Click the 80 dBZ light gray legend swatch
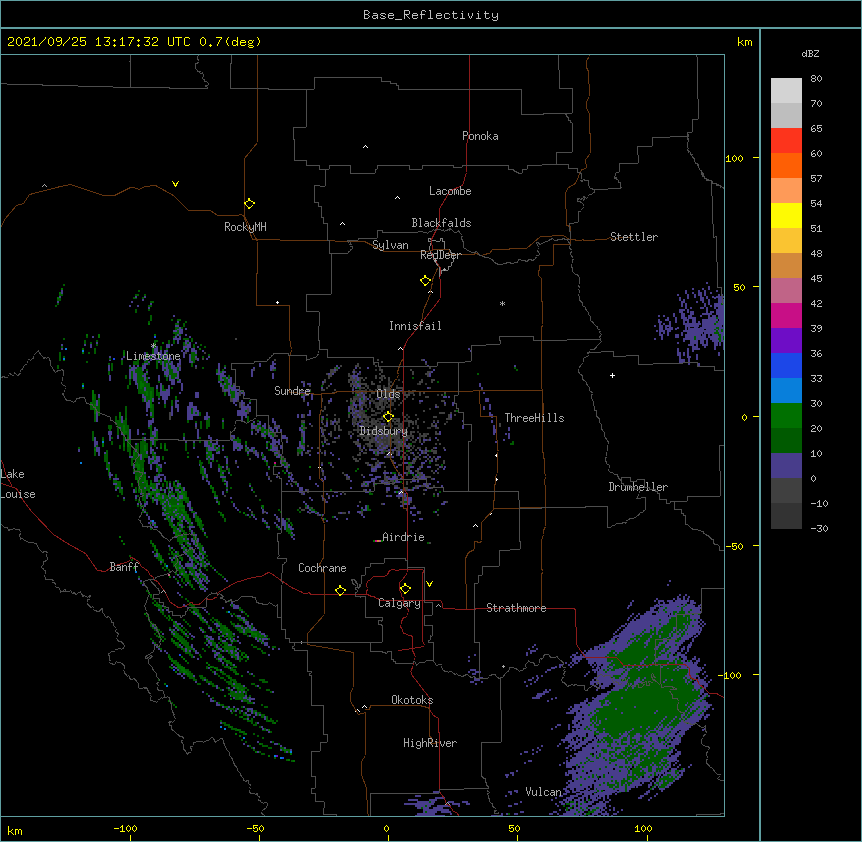Screen dimensions: 862x842 click(786, 90)
